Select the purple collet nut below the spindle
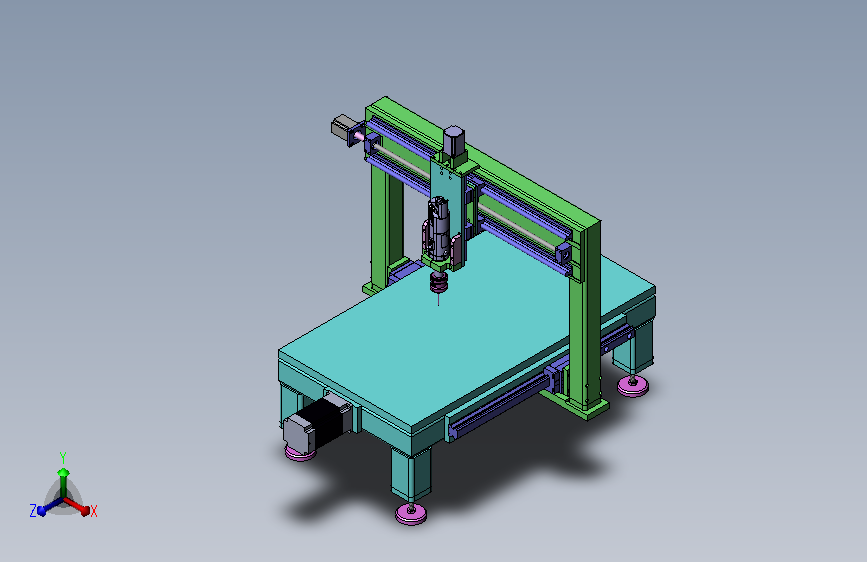This screenshot has width=867, height=562. coord(439,282)
